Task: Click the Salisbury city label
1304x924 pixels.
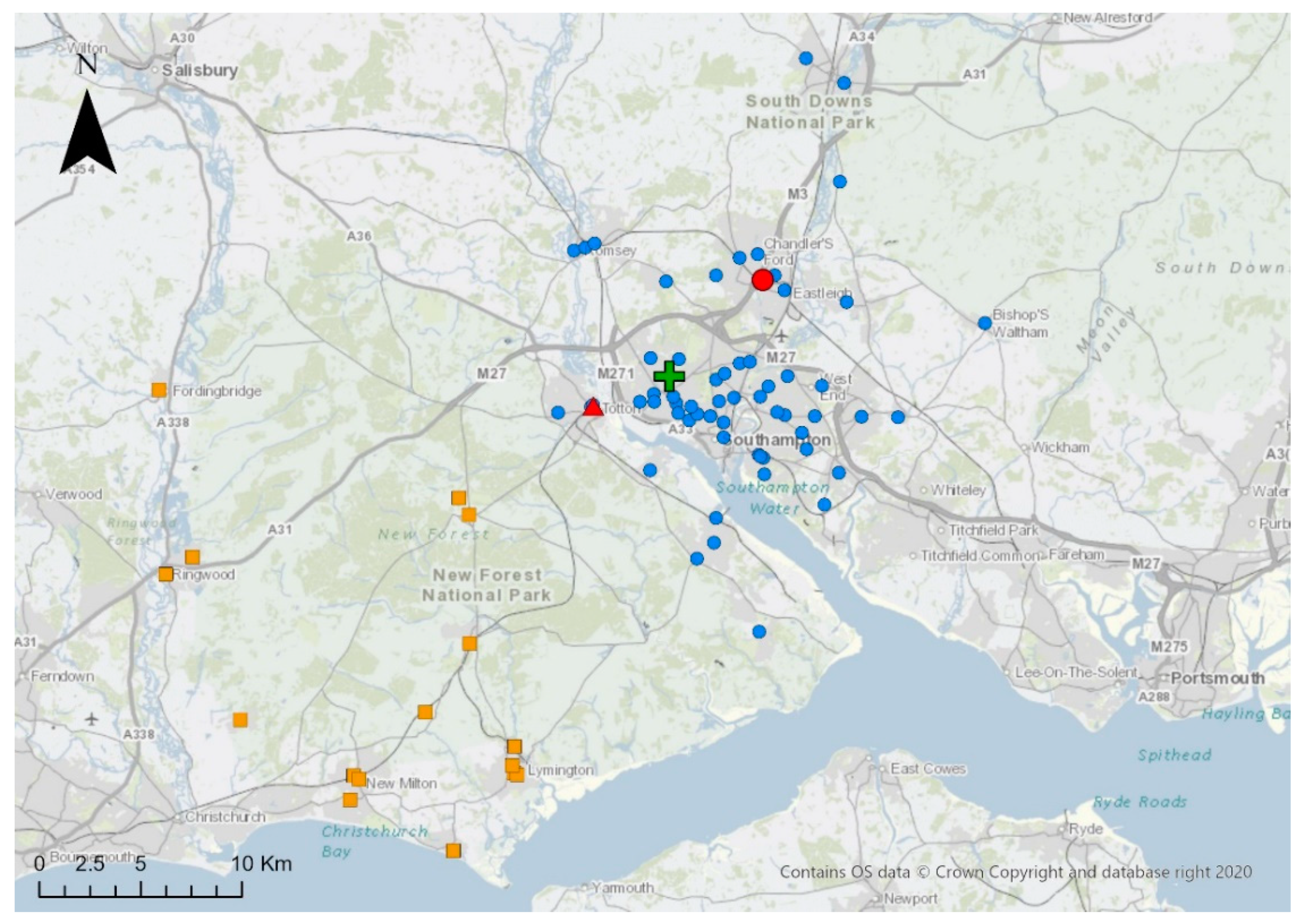Action: (x=200, y=71)
